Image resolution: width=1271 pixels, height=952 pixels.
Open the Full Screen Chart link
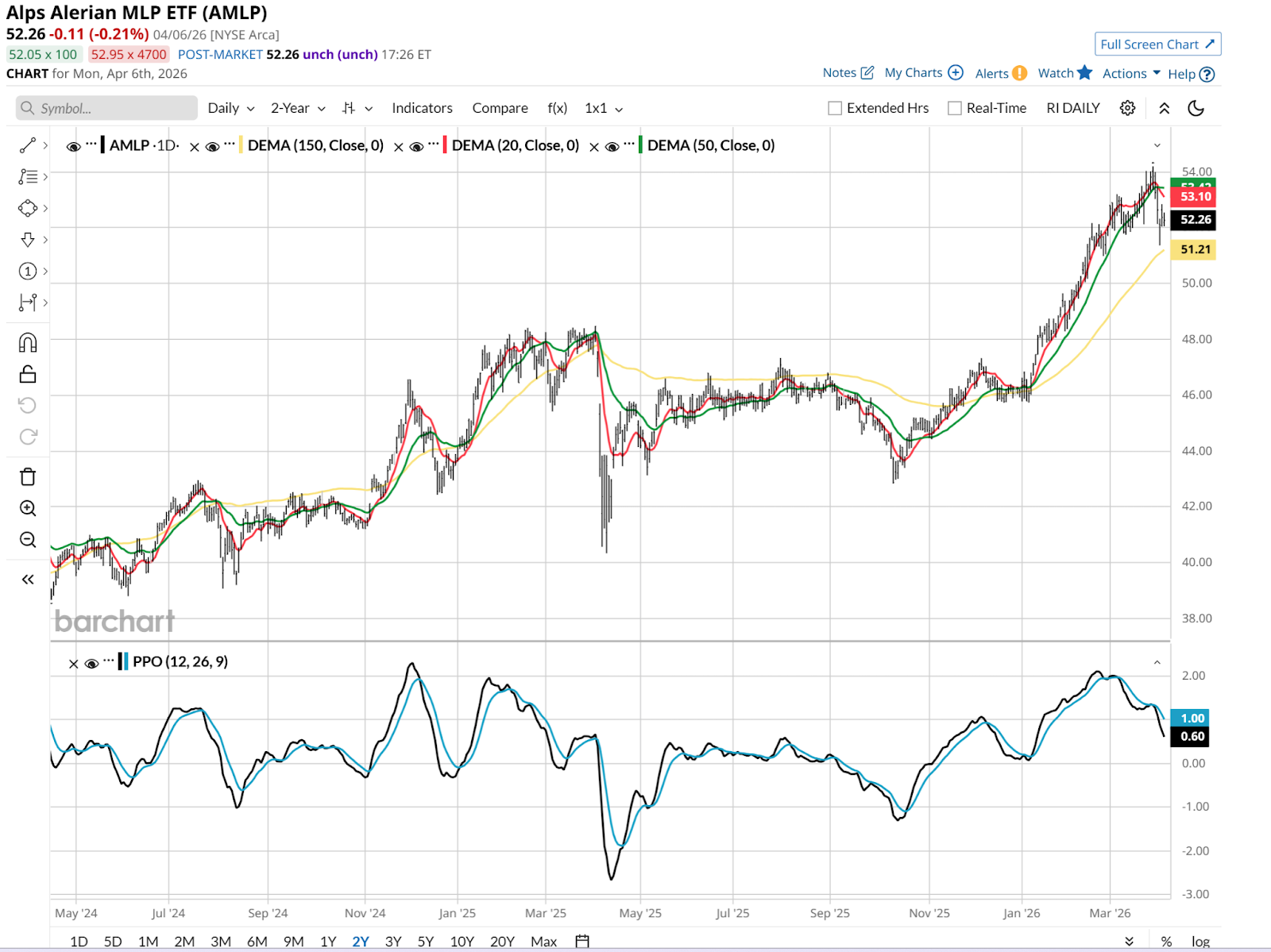(1157, 44)
